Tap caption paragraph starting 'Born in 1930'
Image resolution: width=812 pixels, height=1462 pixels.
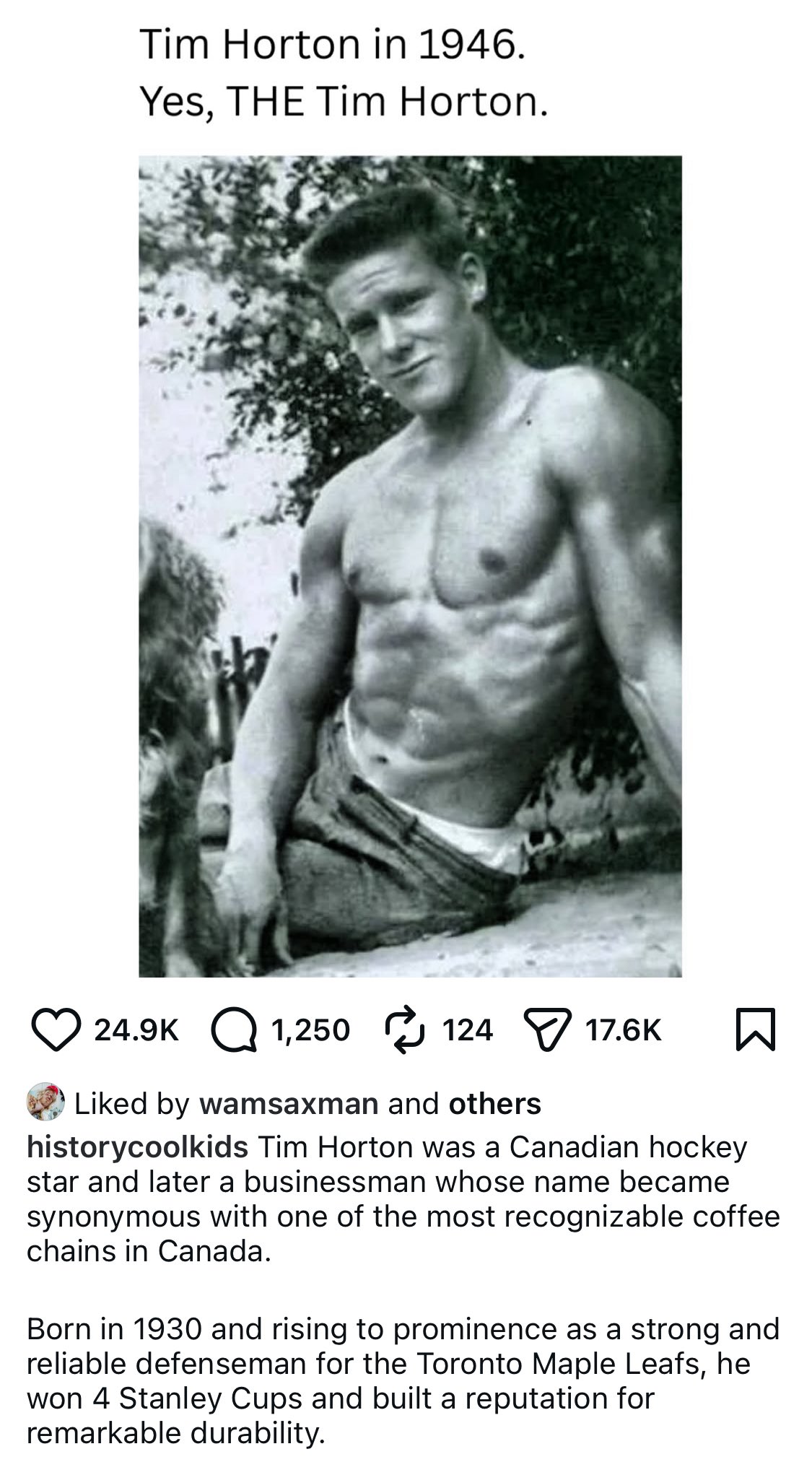coord(403,1381)
